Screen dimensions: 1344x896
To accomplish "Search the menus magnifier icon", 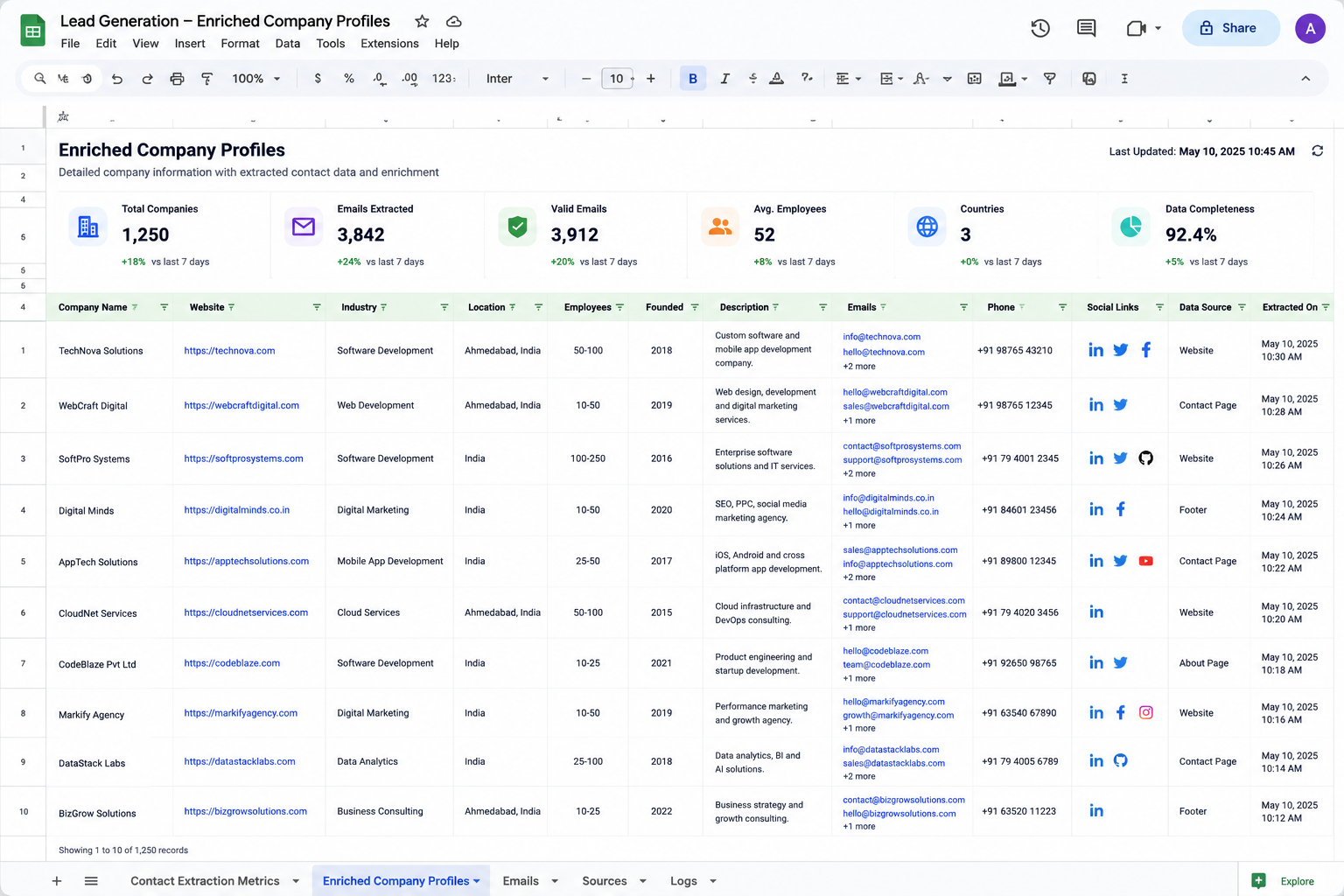I will [x=39, y=79].
